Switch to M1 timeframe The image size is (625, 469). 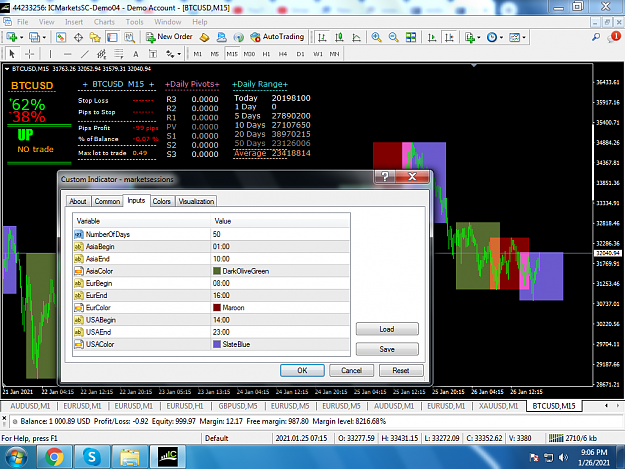(198, 54)
